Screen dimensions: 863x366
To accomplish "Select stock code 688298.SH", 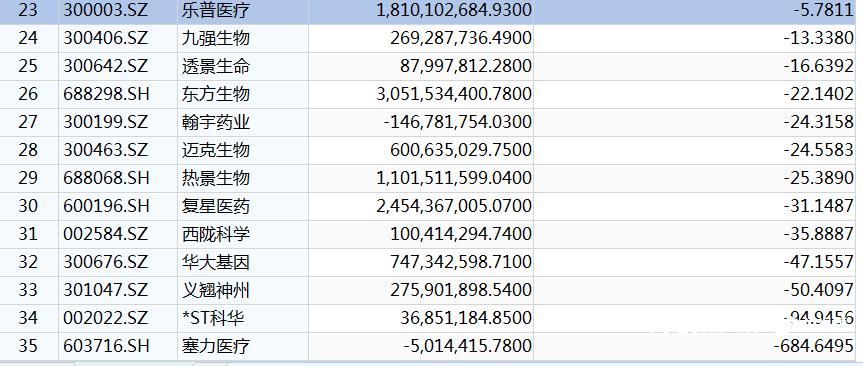I will [118, 94].
